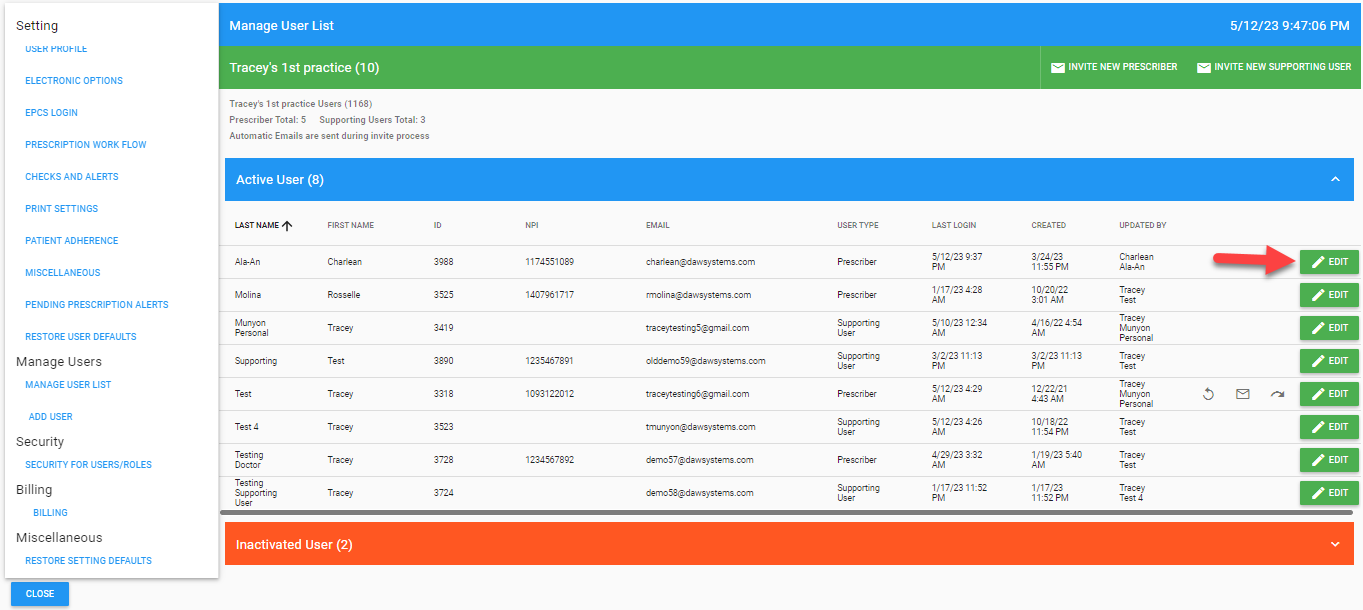Open Print Settings
Image resolution: width=1363 pixels, height=610 pixels.
click(x=62, y=209)
